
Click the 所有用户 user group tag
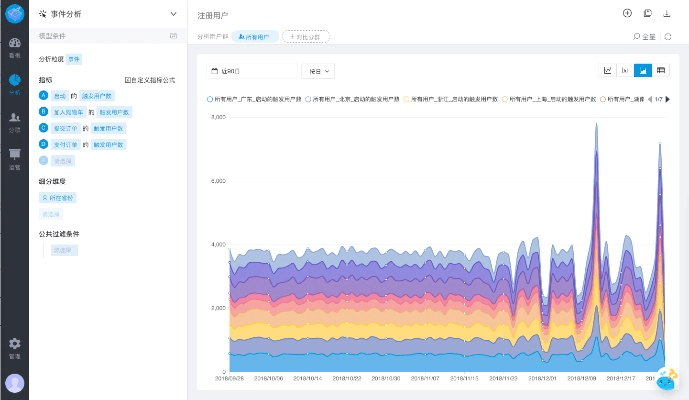(x=255, y=36)
